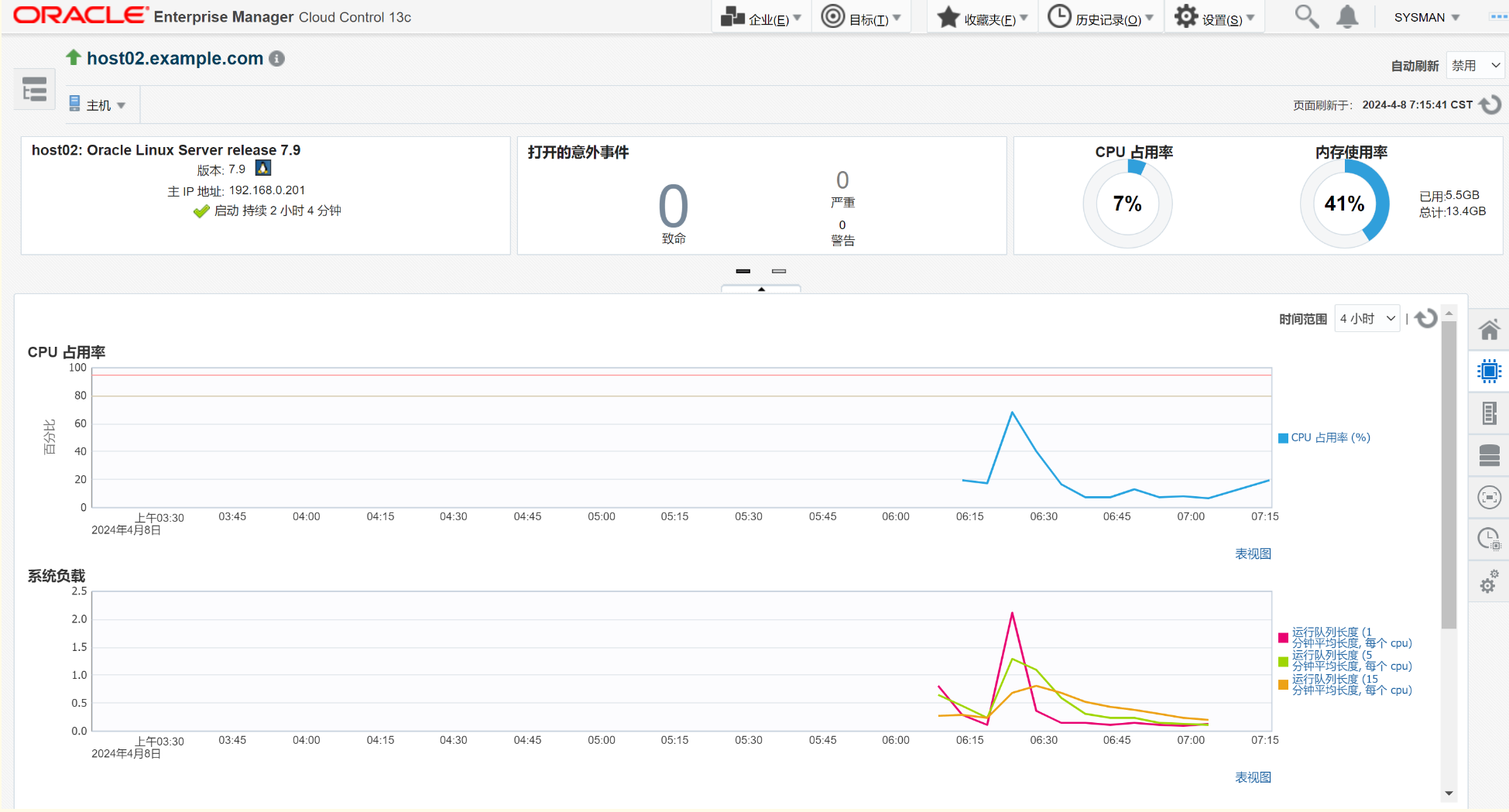Open 表视图 link under system load chart
Screen dimensions: 1509x812
(x=1253, y=778)
